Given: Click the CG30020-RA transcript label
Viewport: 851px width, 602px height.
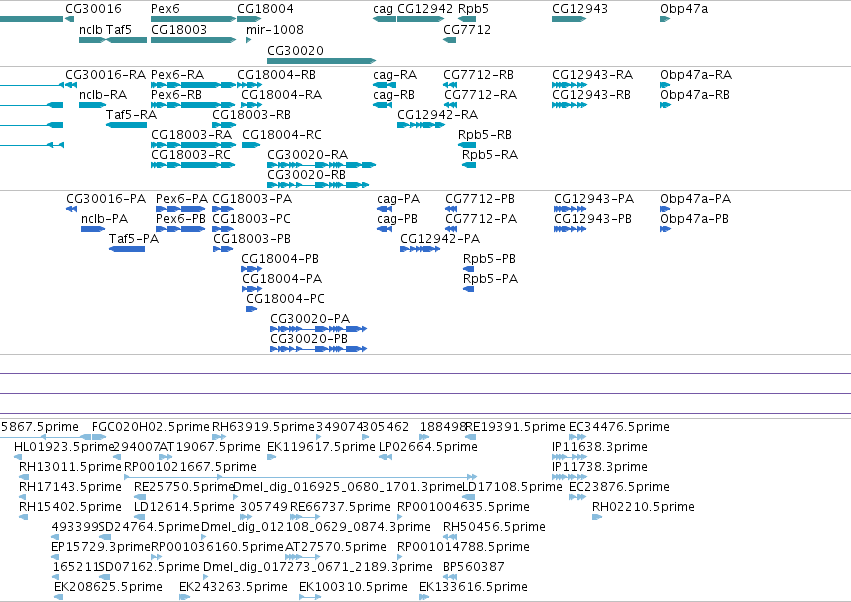Looking at the screenshot, I should pos(307,155).
